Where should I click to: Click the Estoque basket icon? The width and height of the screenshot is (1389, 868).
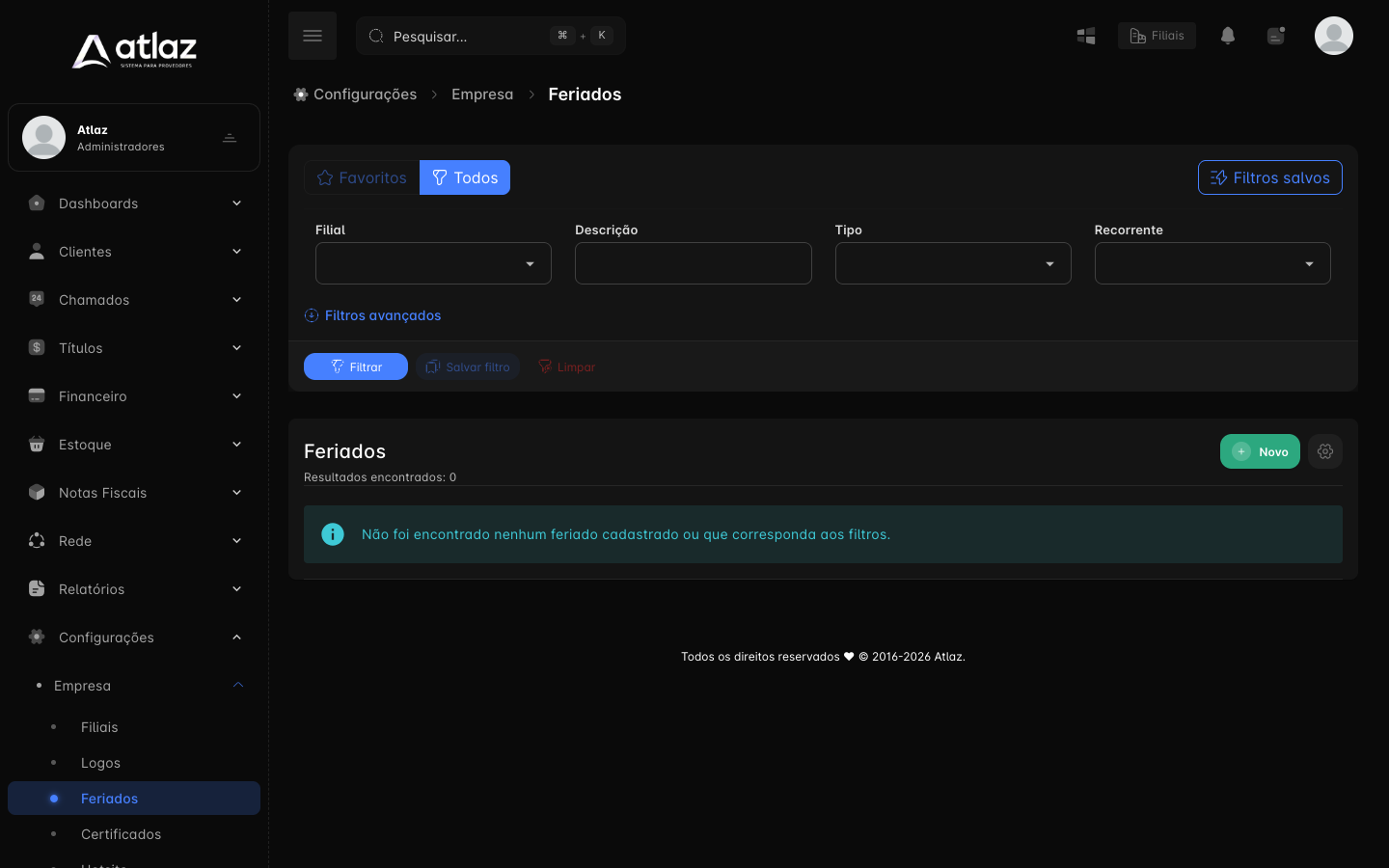[x=37, y=445]
